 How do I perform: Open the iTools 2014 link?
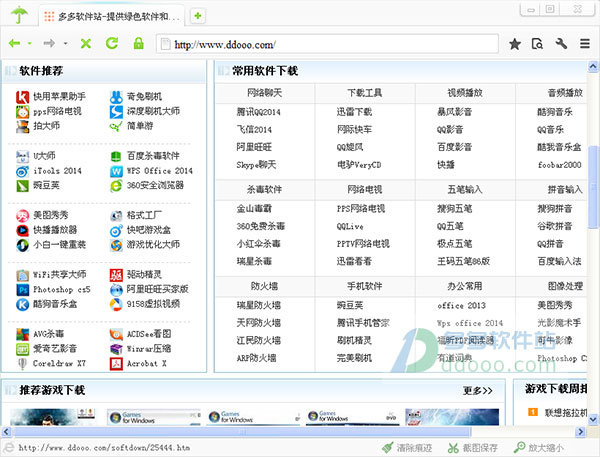[57, 171]
